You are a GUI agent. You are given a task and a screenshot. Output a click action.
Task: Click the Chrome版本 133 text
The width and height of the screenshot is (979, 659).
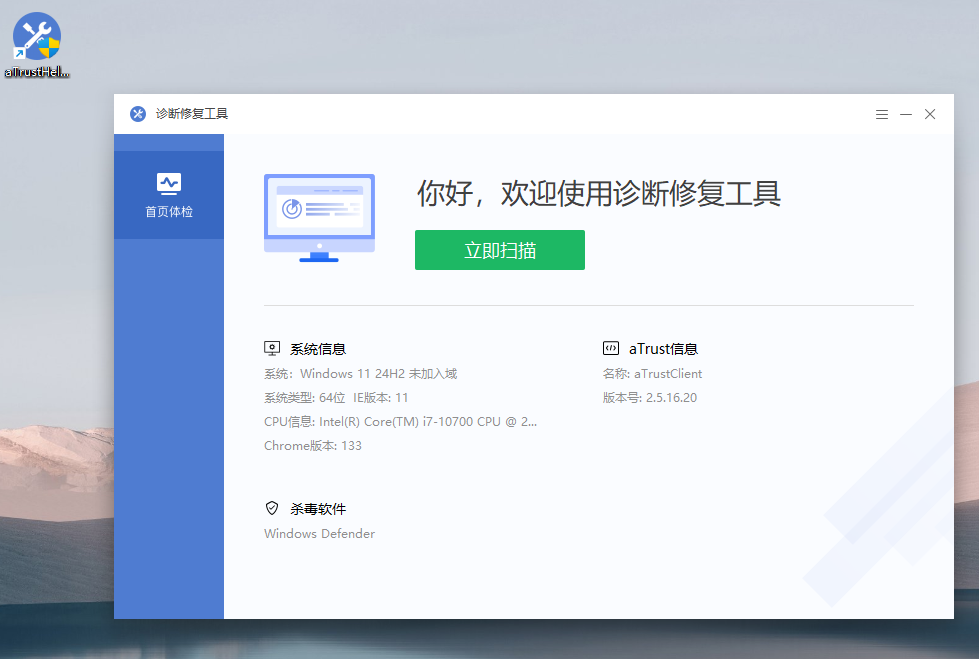(313, 446)
